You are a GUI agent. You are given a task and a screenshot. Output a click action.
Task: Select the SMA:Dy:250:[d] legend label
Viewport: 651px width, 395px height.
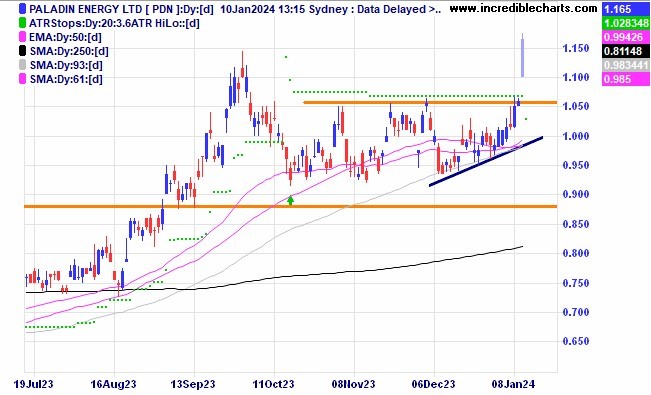69,52
